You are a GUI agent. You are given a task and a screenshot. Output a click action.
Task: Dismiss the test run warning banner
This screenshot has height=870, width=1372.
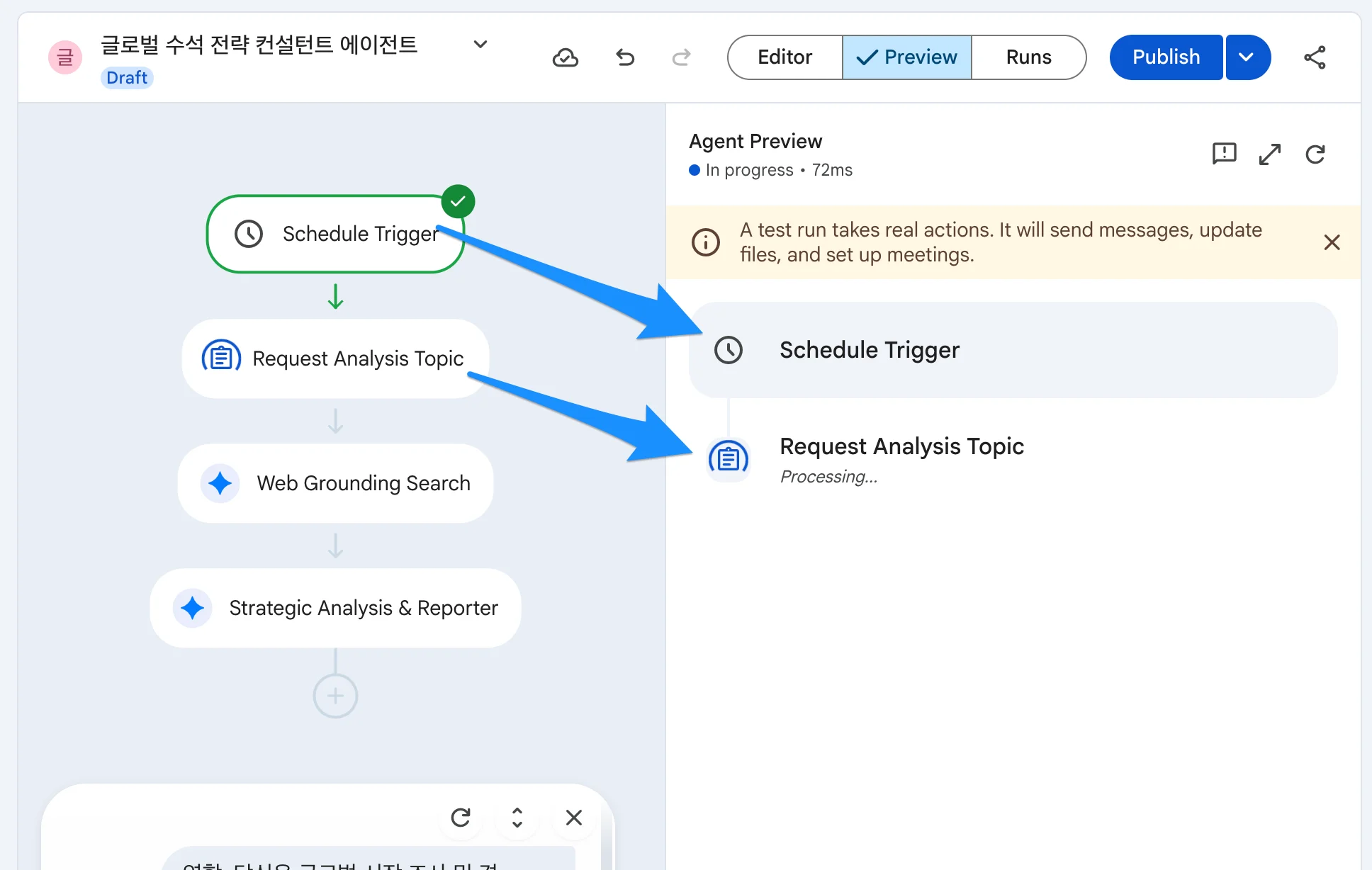(x=1332, y=242)
